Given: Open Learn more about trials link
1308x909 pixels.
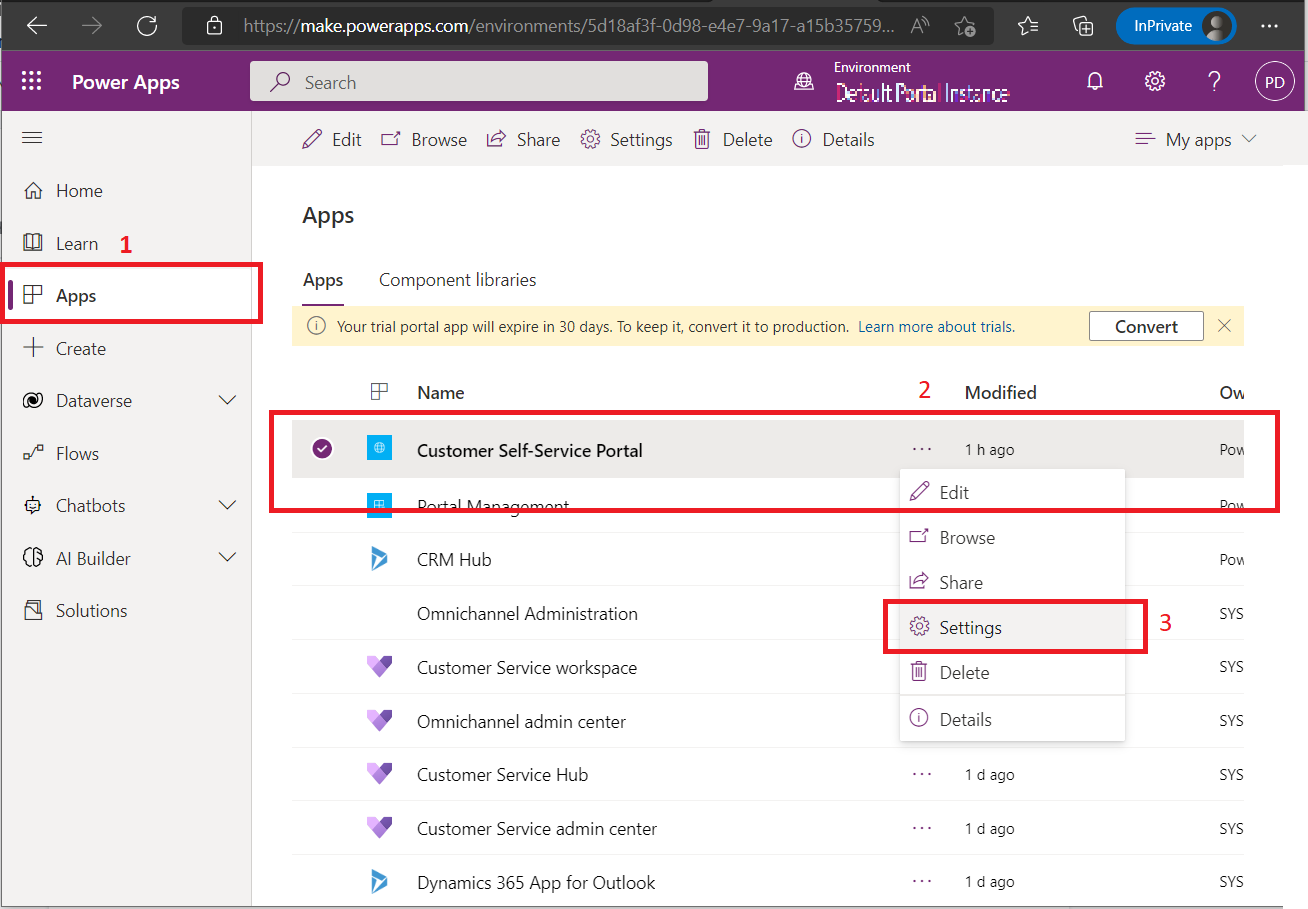Looking at the screenshot, I should 936,327.
